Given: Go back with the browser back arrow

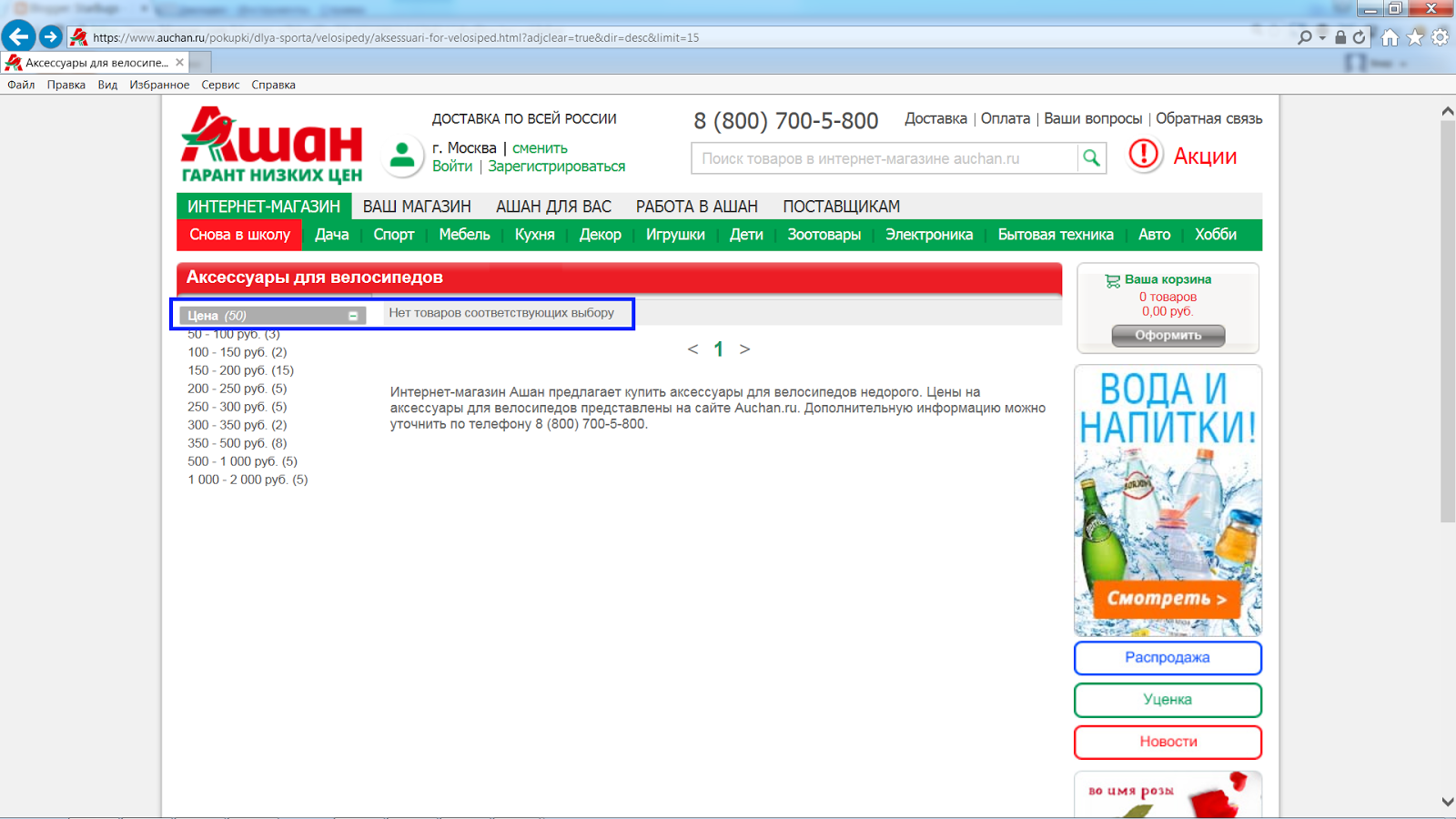Looking at the screenshot, I should pyautogui.click(x=18, y=36).
